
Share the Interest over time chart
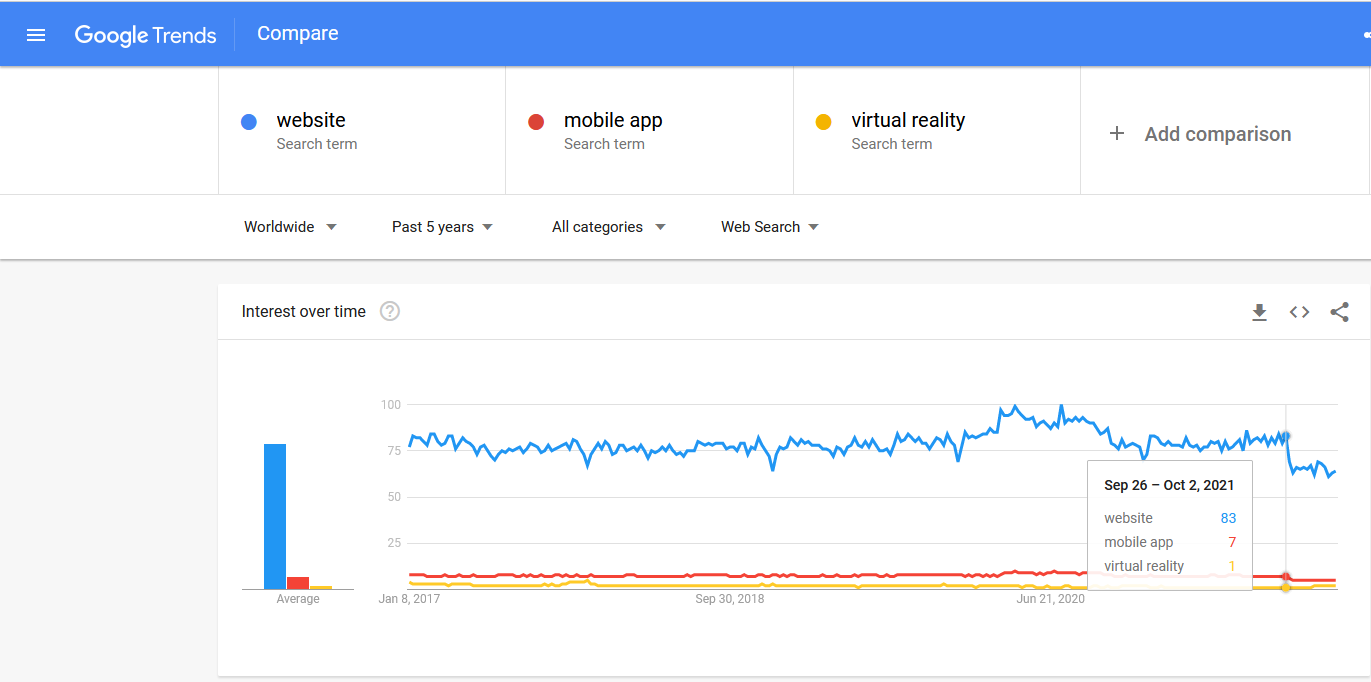1339,312
